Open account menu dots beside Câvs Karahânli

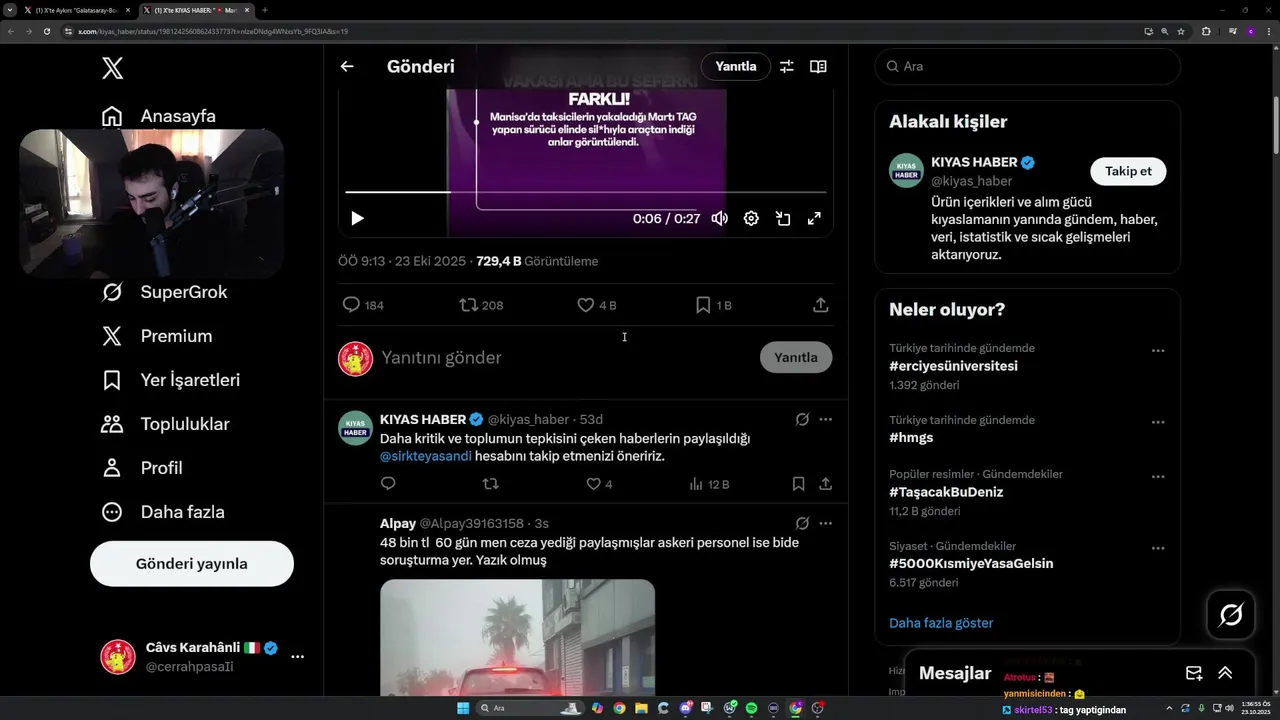[x=297, y=657]
